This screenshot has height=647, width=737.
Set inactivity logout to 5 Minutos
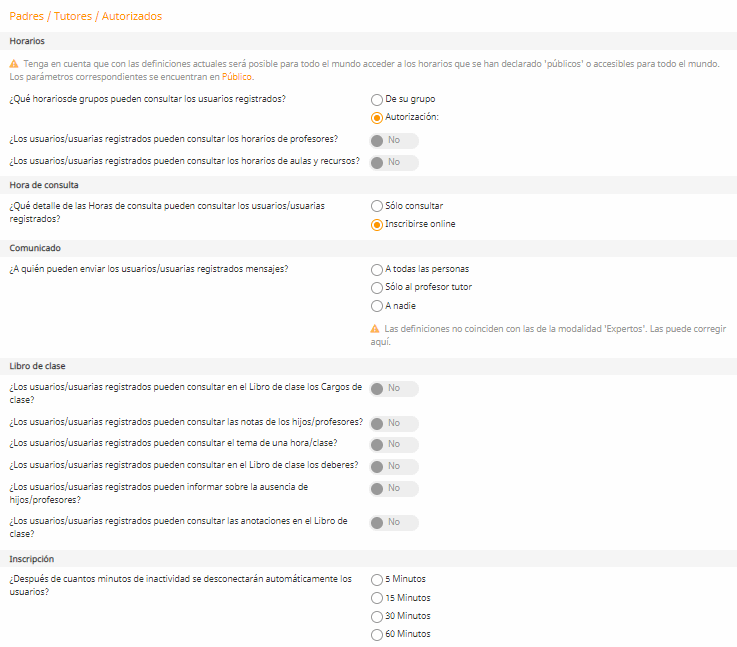[x=376, y=580]
